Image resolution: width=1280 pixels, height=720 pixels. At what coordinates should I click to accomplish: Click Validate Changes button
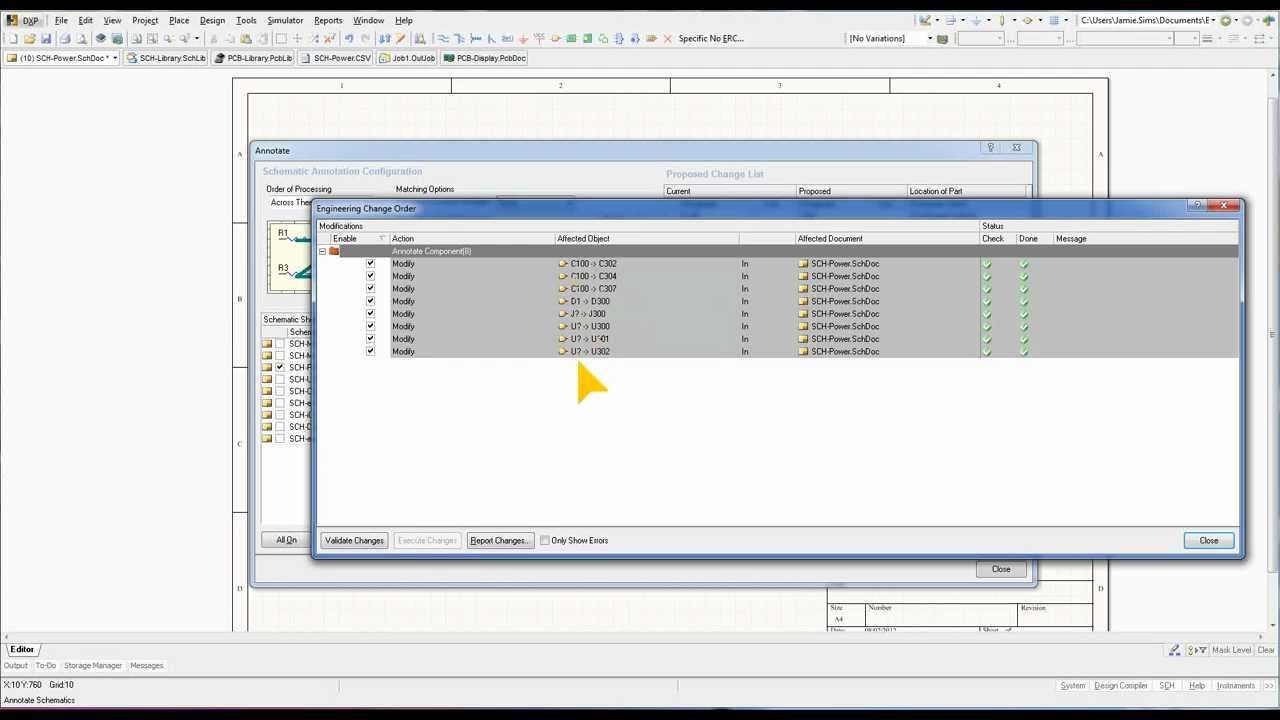click(x=354, y=541)
